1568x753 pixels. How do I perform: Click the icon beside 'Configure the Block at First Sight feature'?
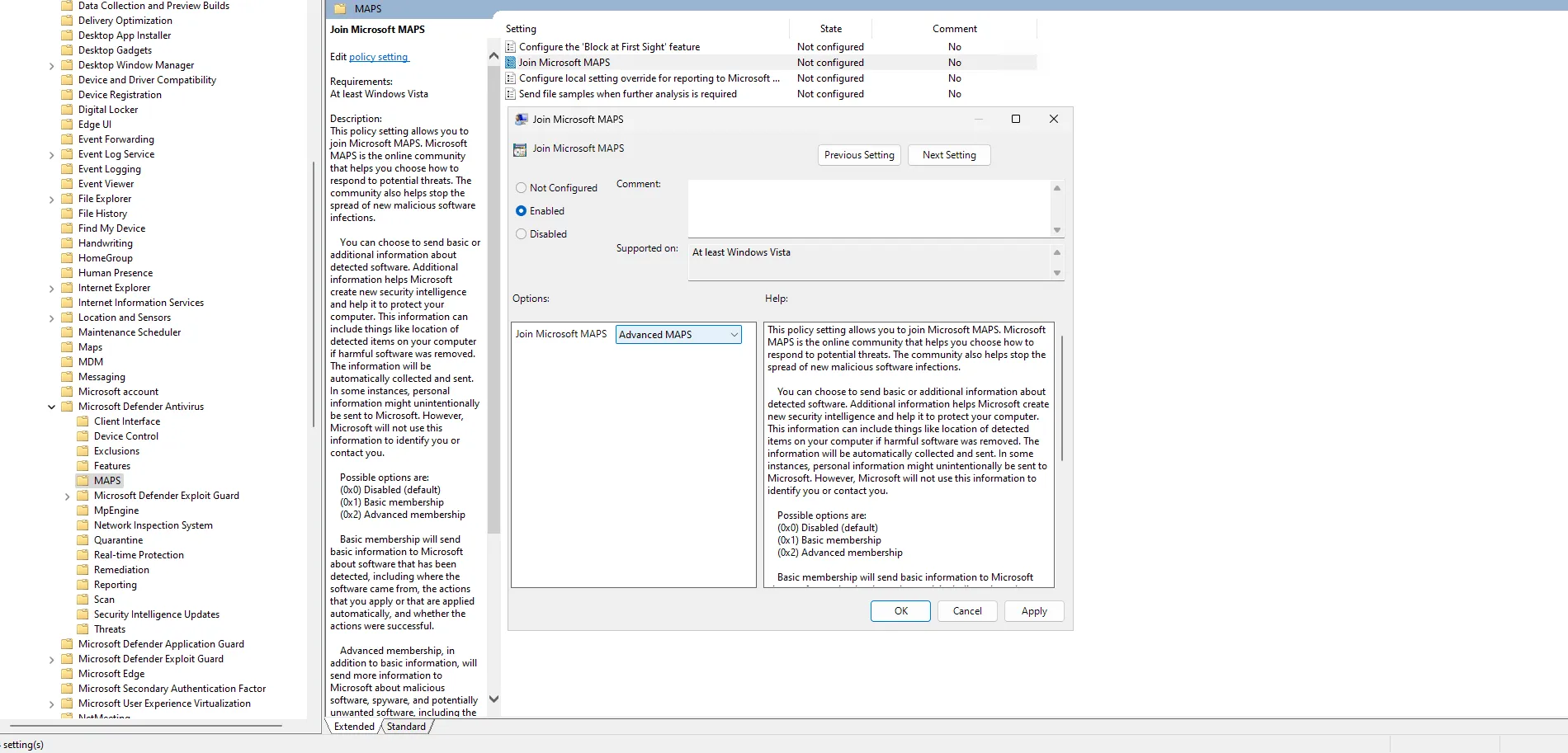pos(510,46)
